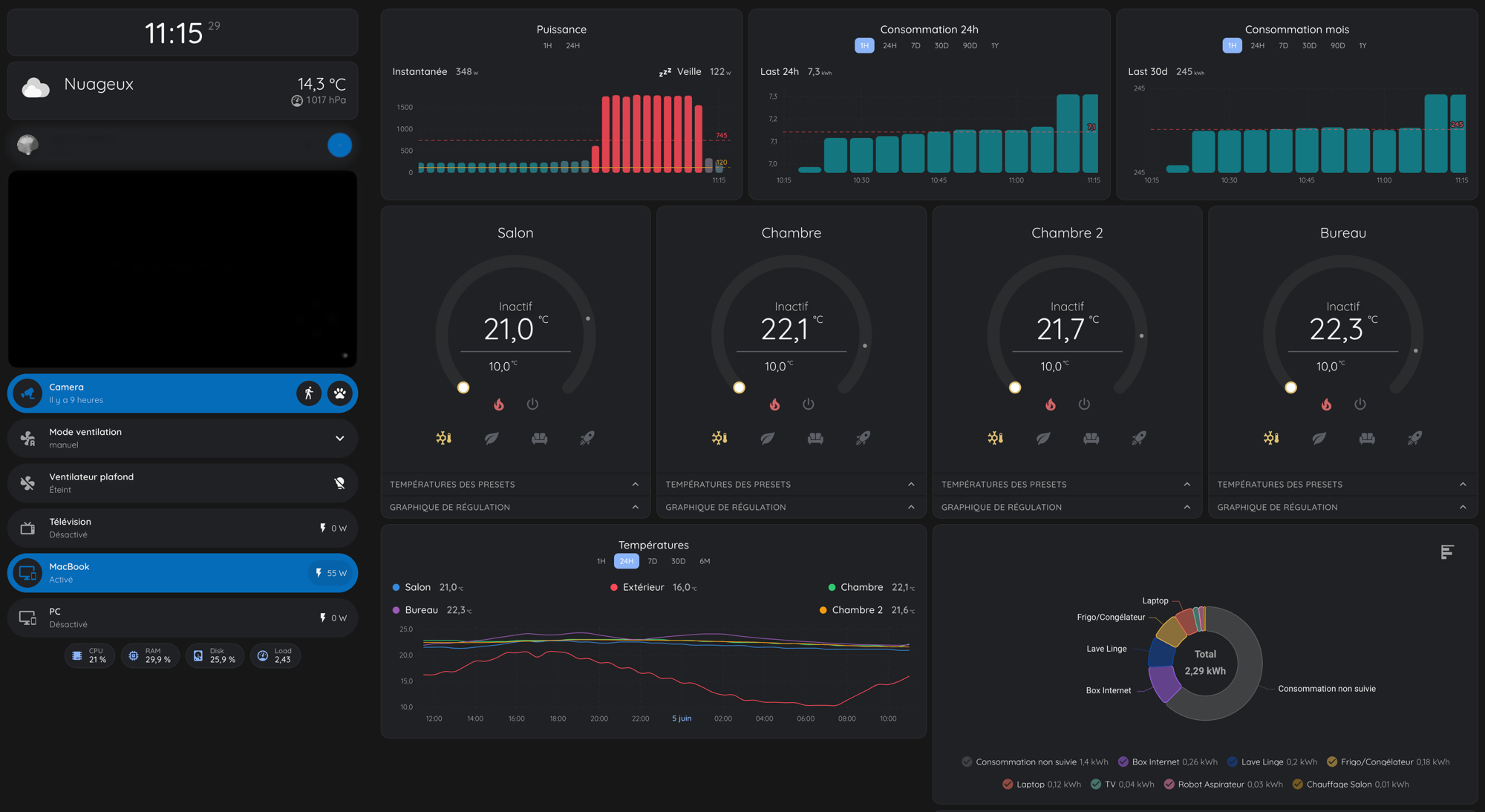The height and width of the screenshot is (812, 1485).
Task: Click the Camera row security camera icon
Action: [x=27, y=393]
